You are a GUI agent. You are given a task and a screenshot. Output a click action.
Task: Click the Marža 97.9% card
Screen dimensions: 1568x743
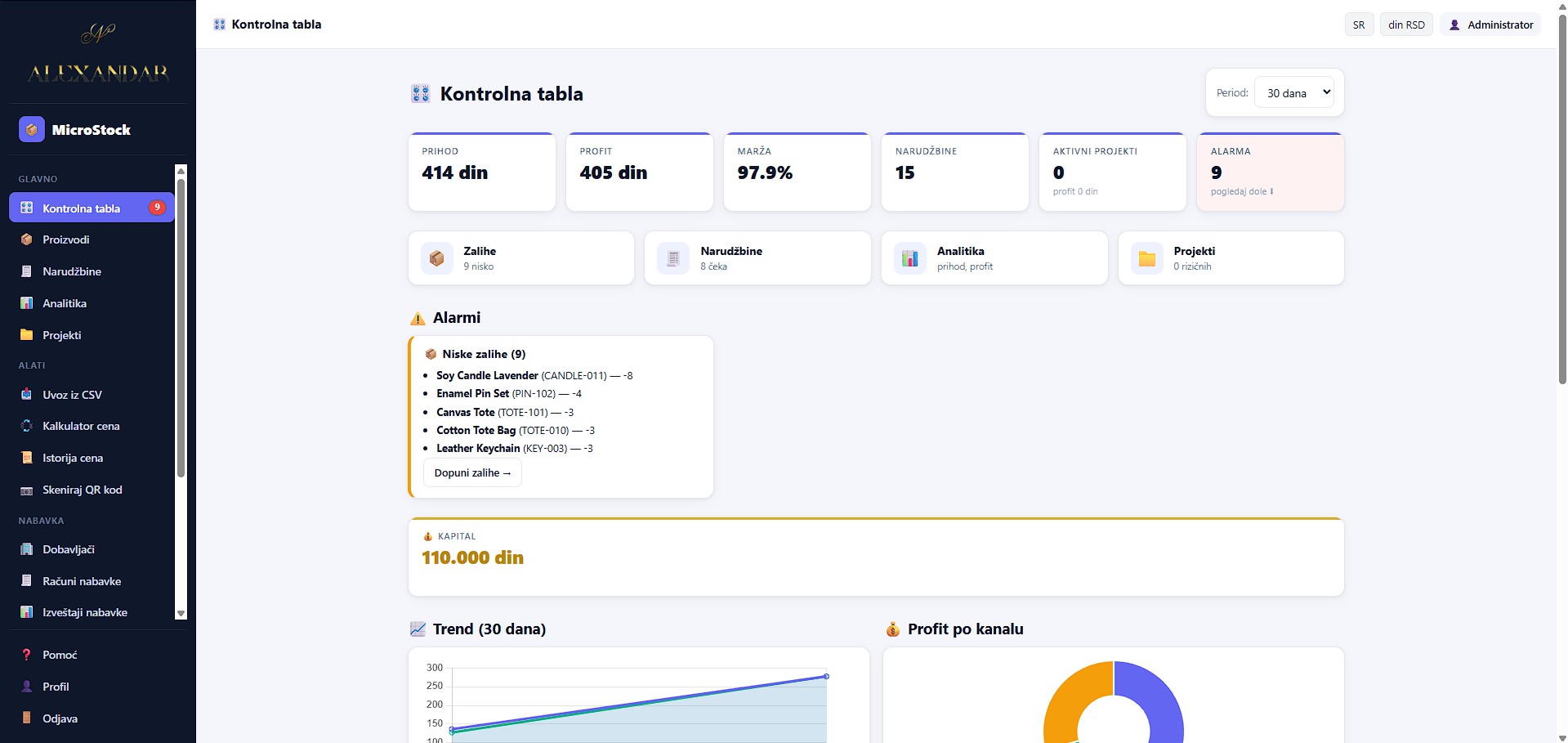(797, 172)
